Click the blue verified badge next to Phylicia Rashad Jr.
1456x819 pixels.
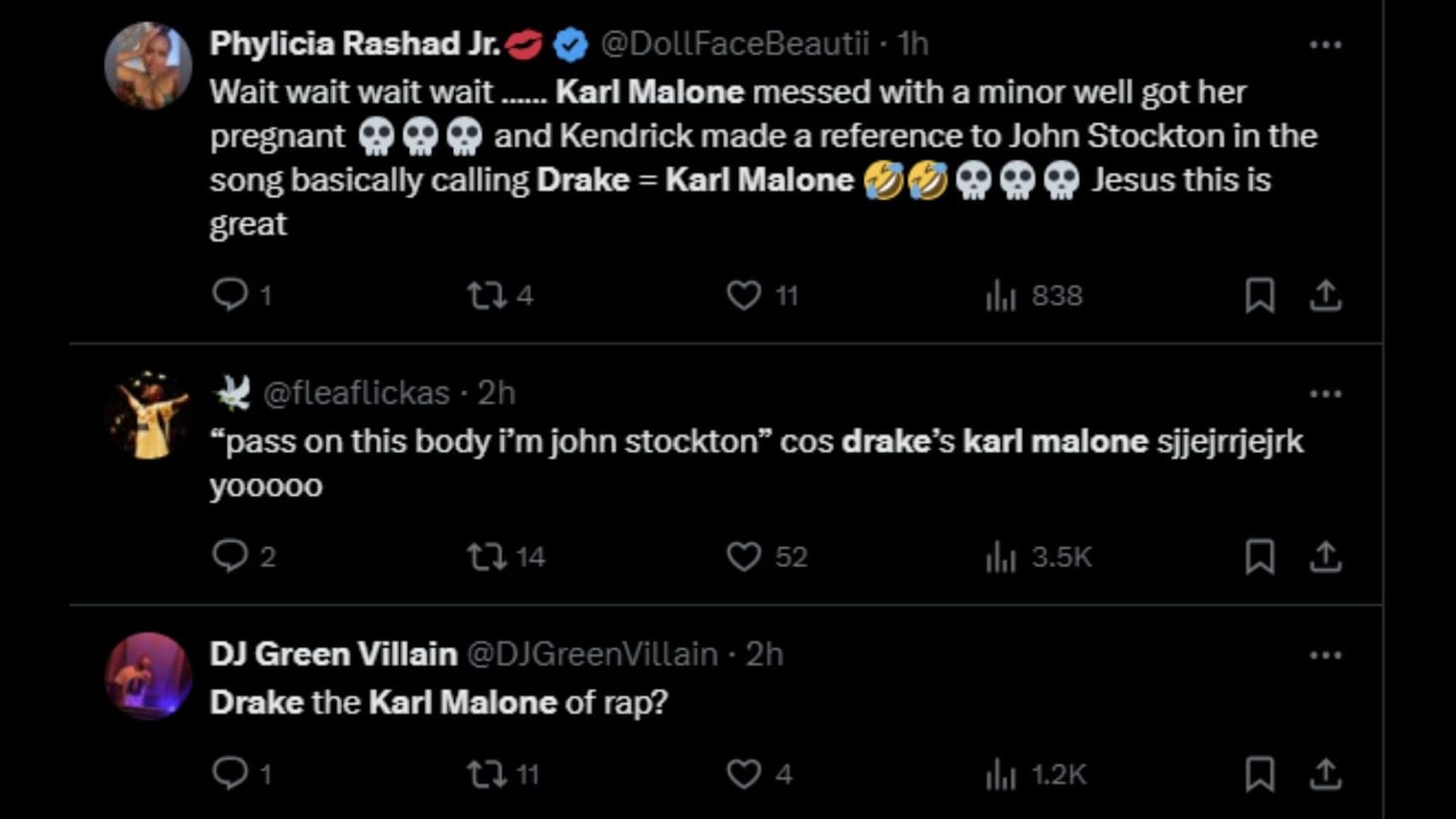point(566,43)
